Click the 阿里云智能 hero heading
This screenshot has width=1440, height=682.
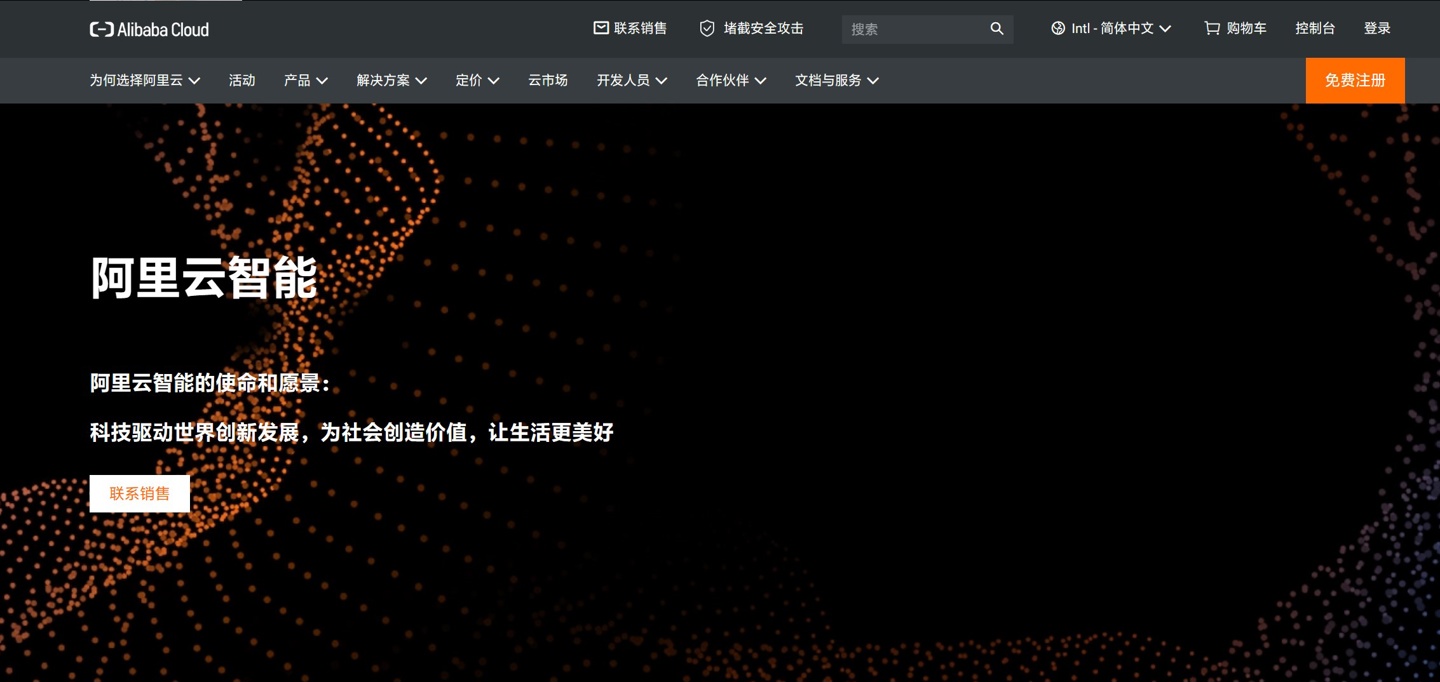coord(204,277)
